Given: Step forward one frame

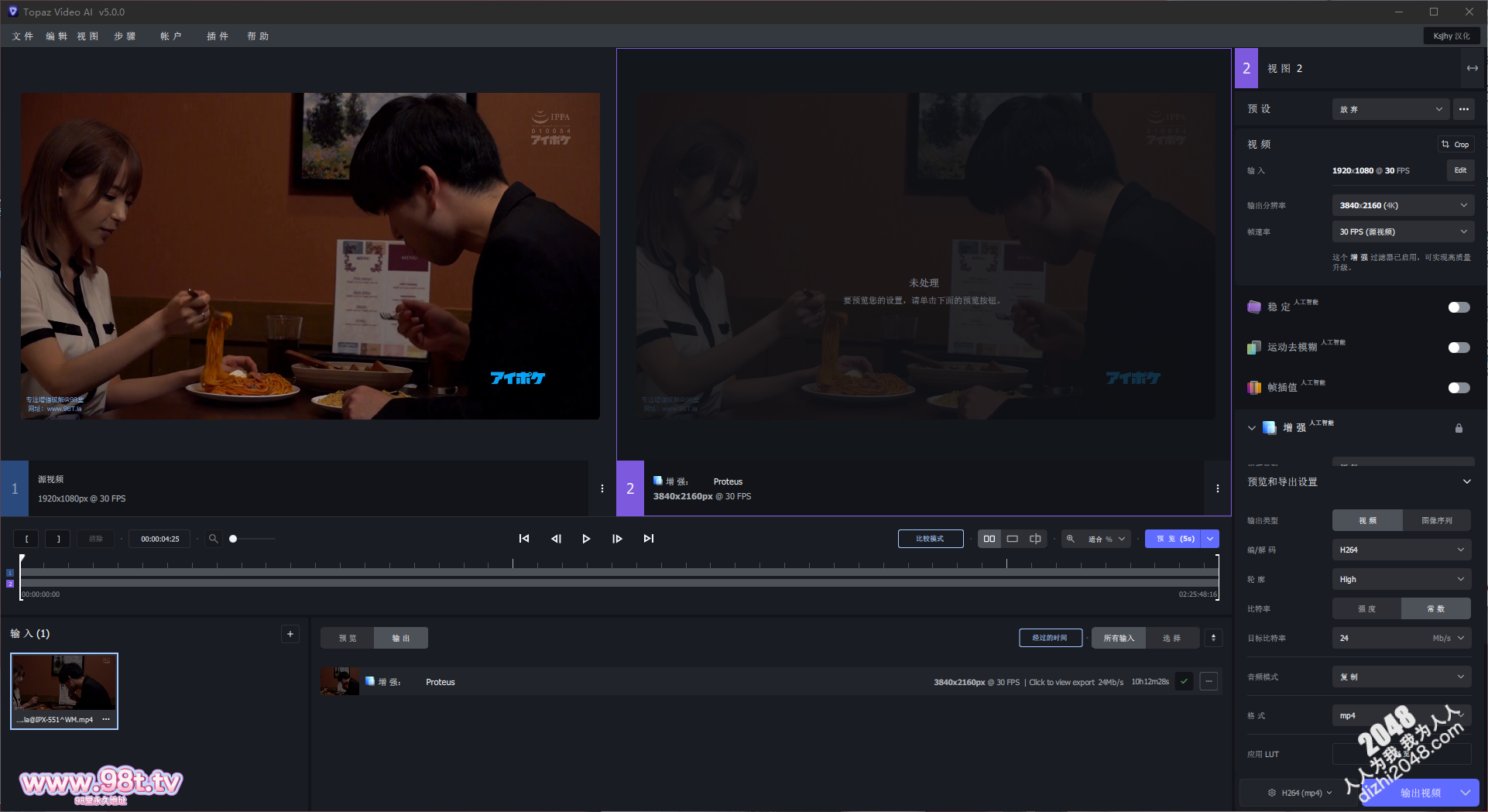Looking at the screenshot, I should (617, 539).
